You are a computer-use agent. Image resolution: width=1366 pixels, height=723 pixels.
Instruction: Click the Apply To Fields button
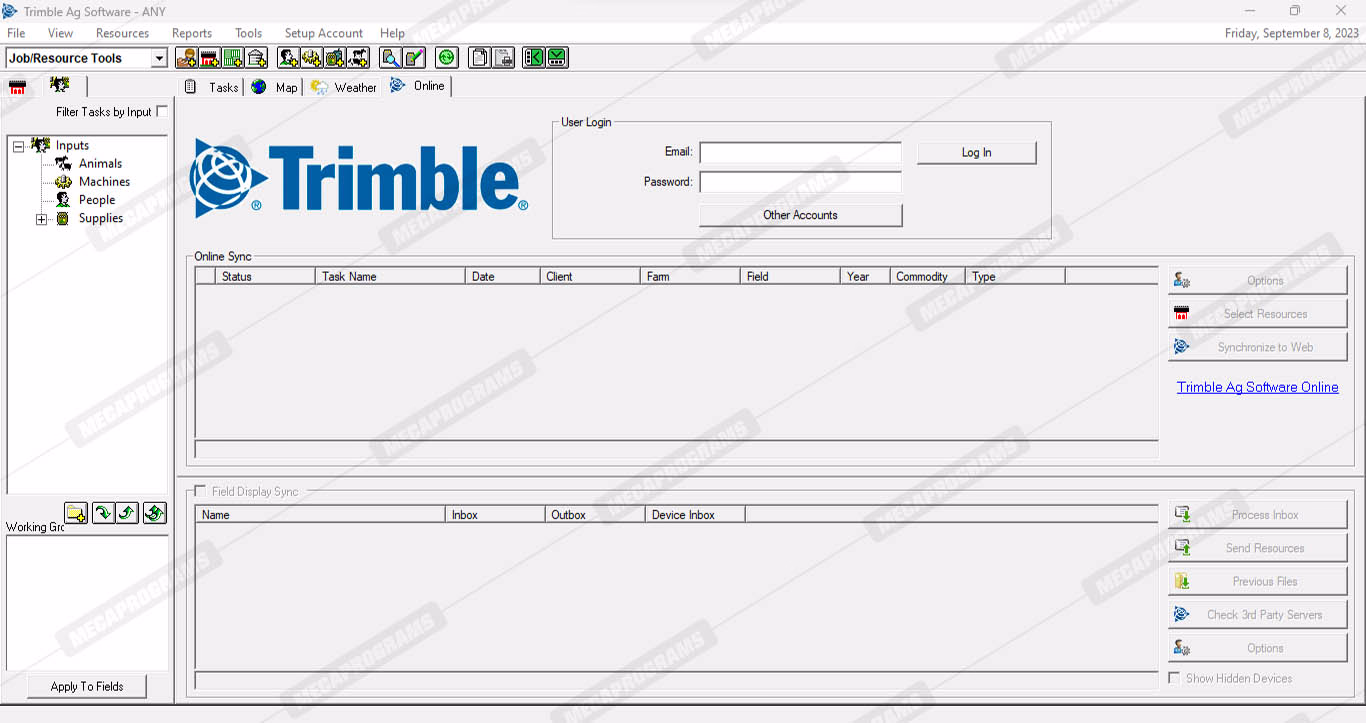[x=87, y=686]
